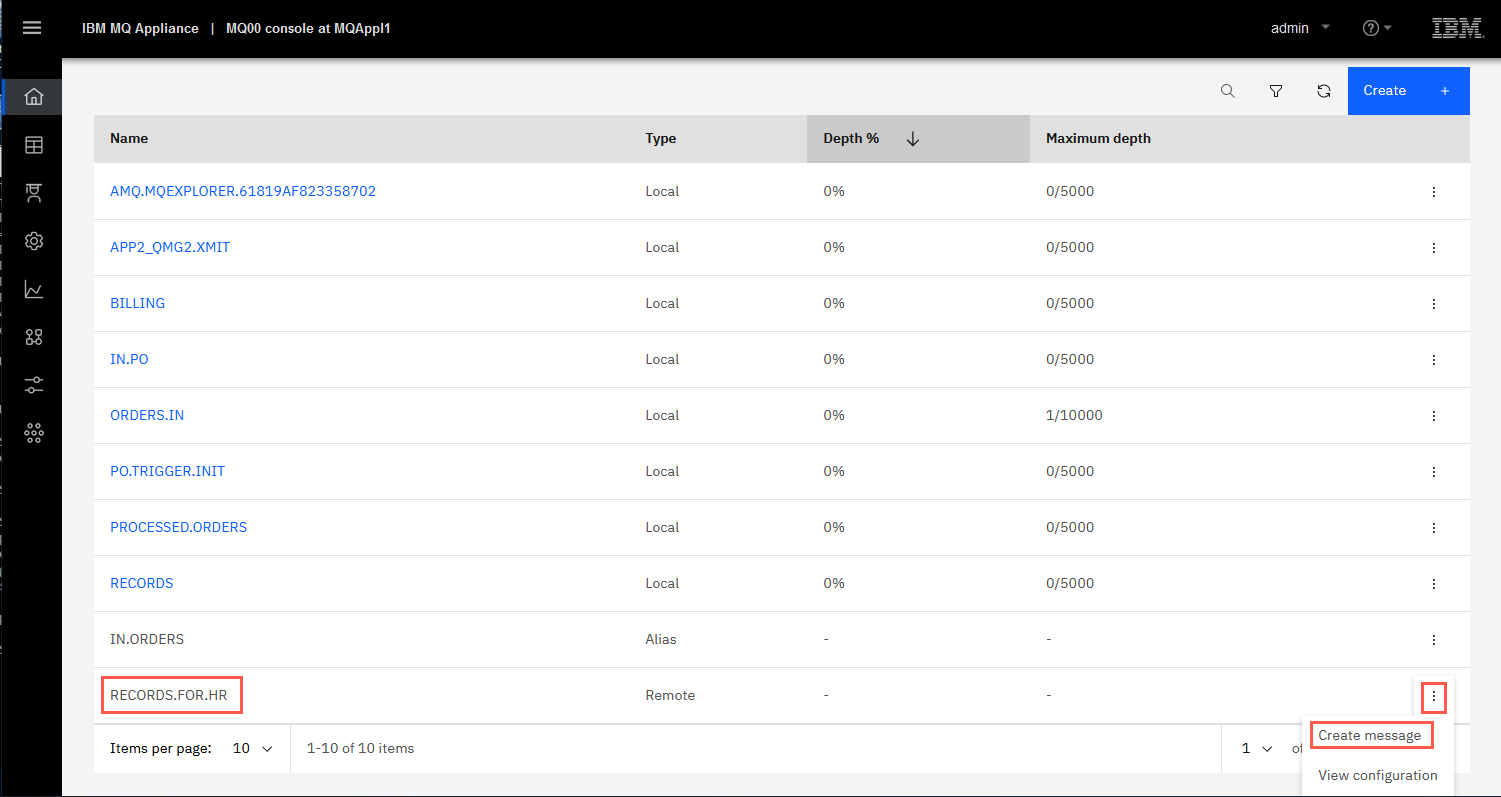This screenshot has width=1501, height=797.
Task: Click the search magnifier icon
Action: [1228, 91]
